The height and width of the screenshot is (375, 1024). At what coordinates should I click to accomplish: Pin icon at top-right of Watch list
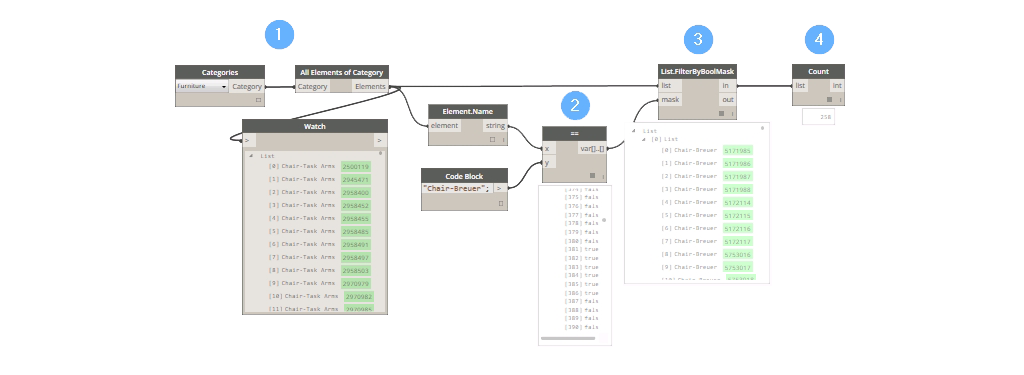click(x=381, y=155)
